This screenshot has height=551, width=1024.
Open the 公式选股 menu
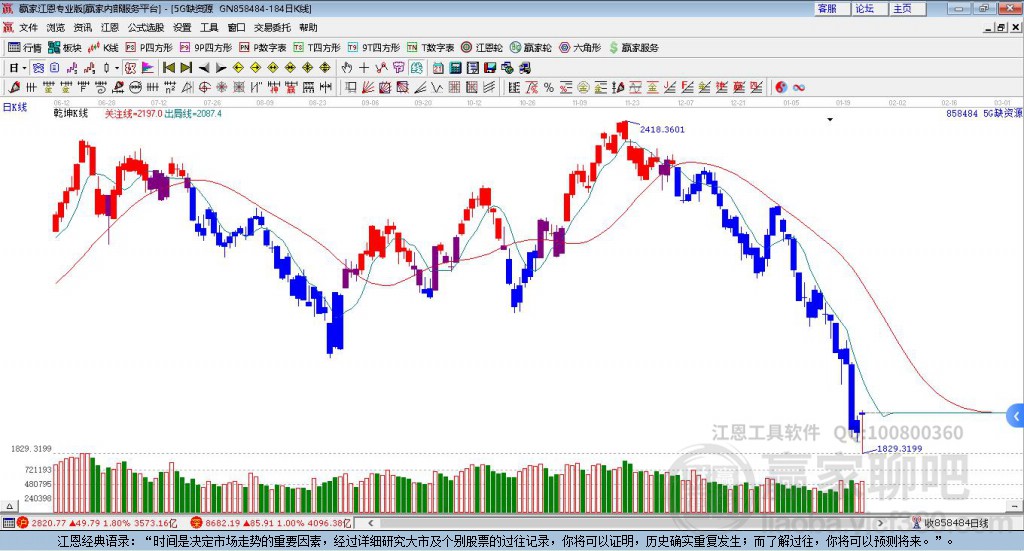coord(146,27)
